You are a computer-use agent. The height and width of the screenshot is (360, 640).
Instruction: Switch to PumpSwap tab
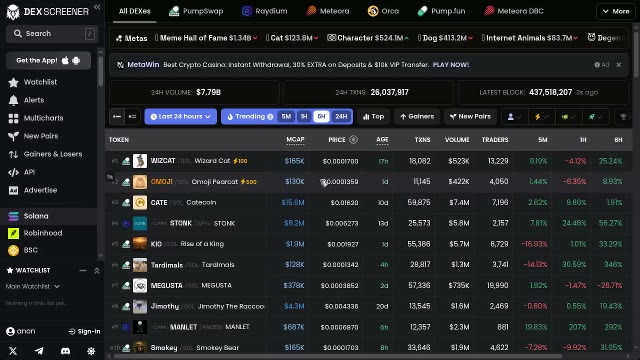coord(196,11)
